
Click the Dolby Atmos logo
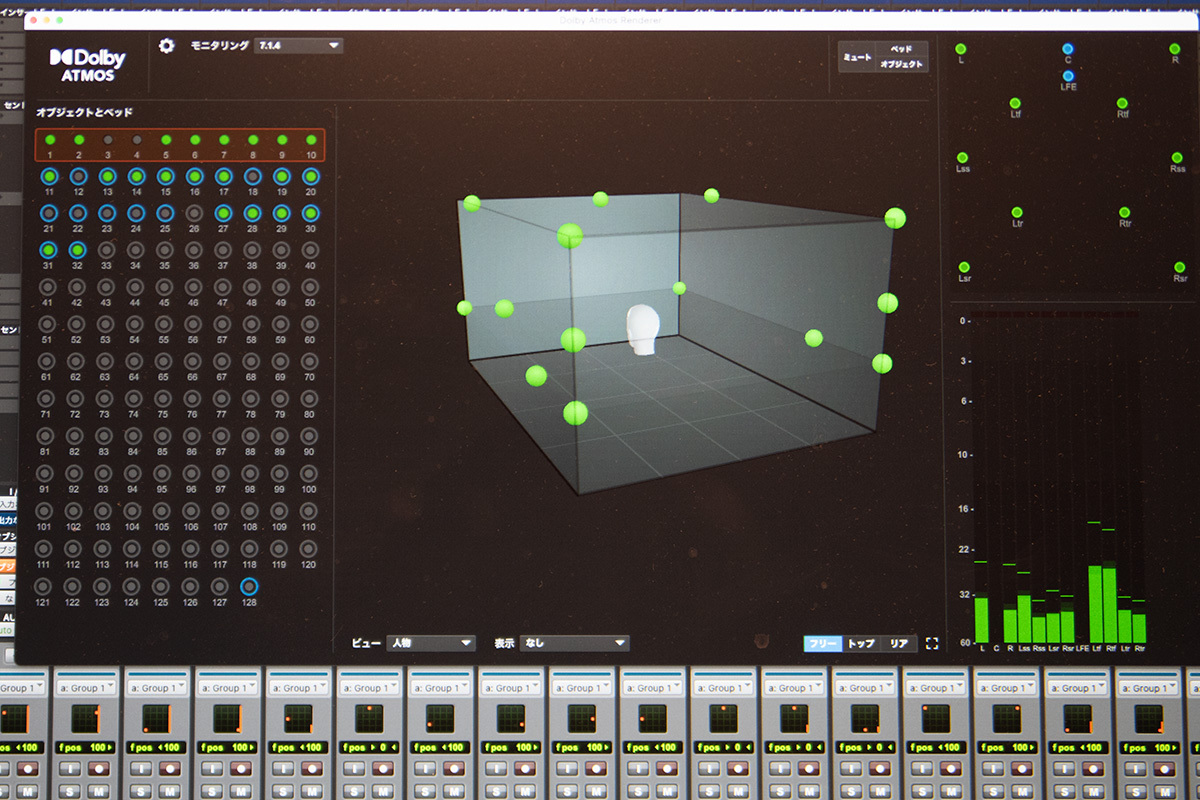pos(87,64)
